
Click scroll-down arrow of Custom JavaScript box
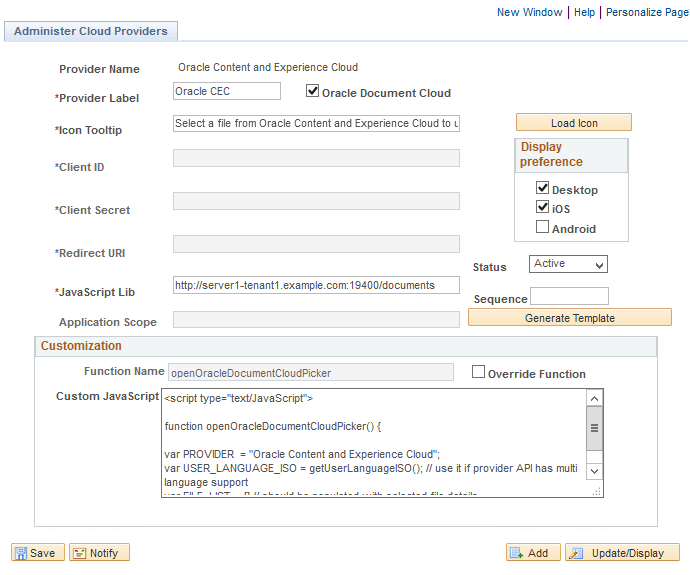[595, 471]
